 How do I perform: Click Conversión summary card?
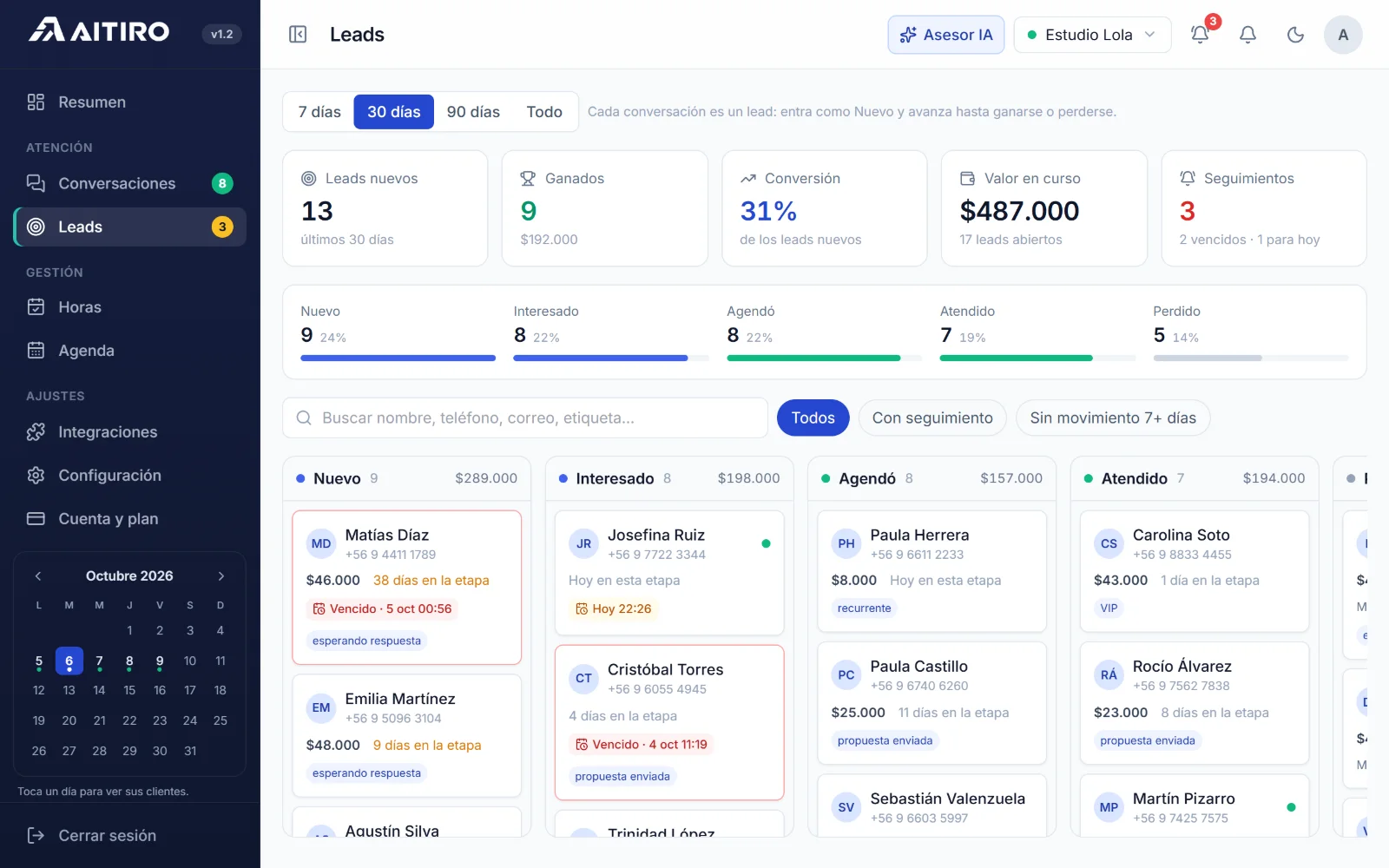click(x=825, y=208)
